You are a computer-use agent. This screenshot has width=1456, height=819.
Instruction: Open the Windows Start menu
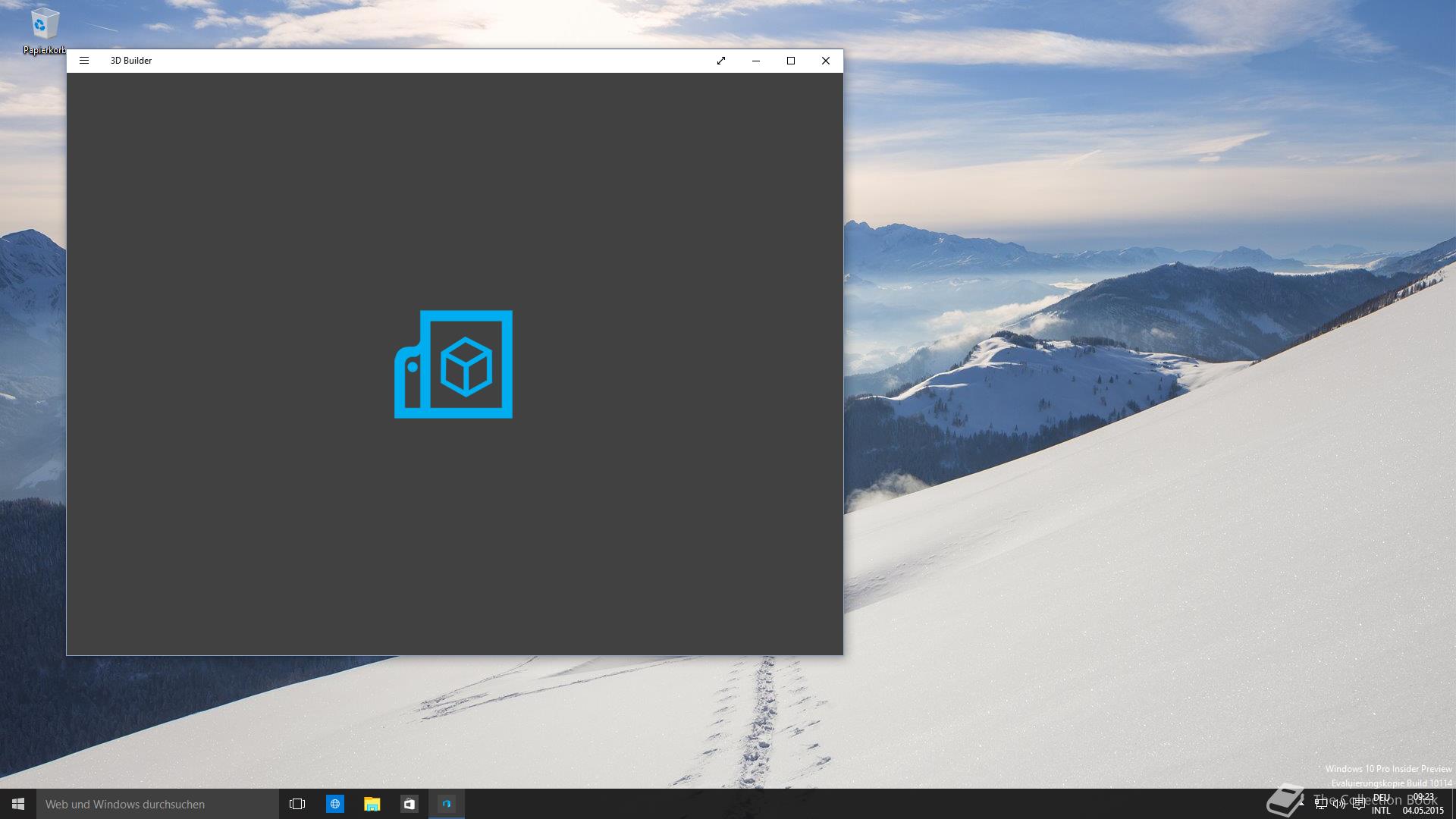(x=18, y=804)
